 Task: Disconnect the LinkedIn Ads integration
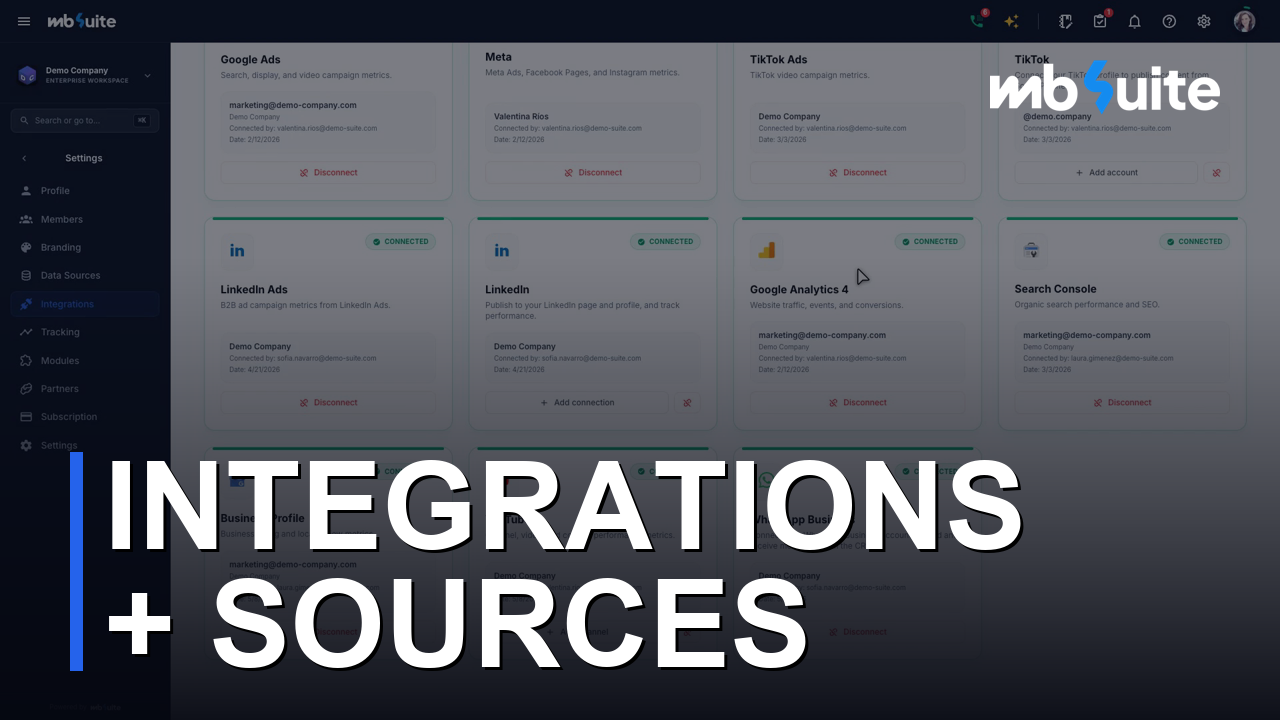(328, 403)
